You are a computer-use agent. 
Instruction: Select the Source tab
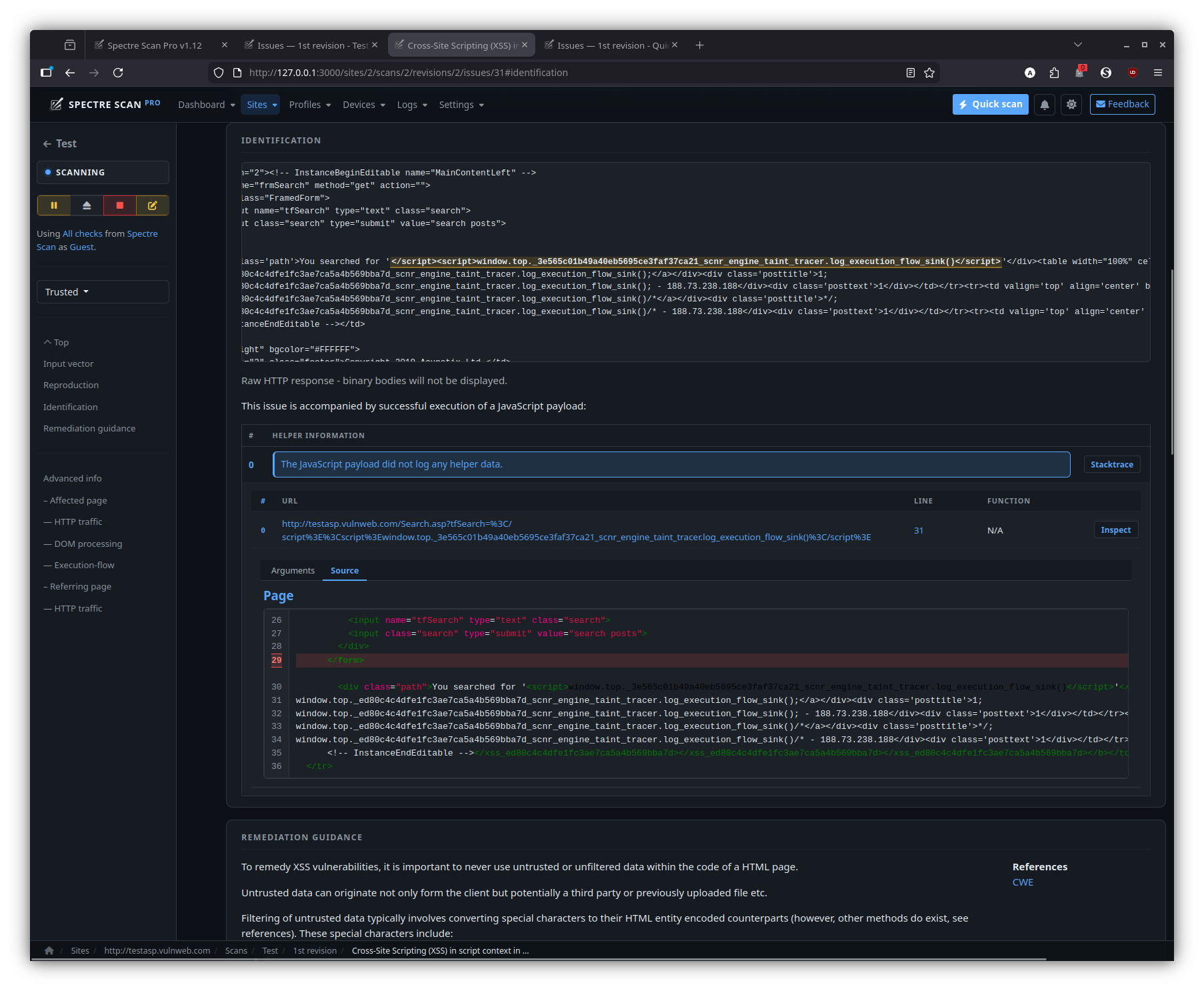coord(345,570)
